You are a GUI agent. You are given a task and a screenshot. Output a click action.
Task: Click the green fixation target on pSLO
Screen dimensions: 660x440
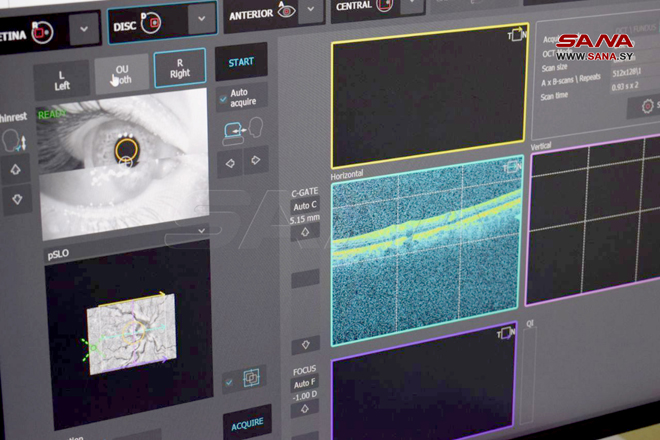(x=93, y=348)
